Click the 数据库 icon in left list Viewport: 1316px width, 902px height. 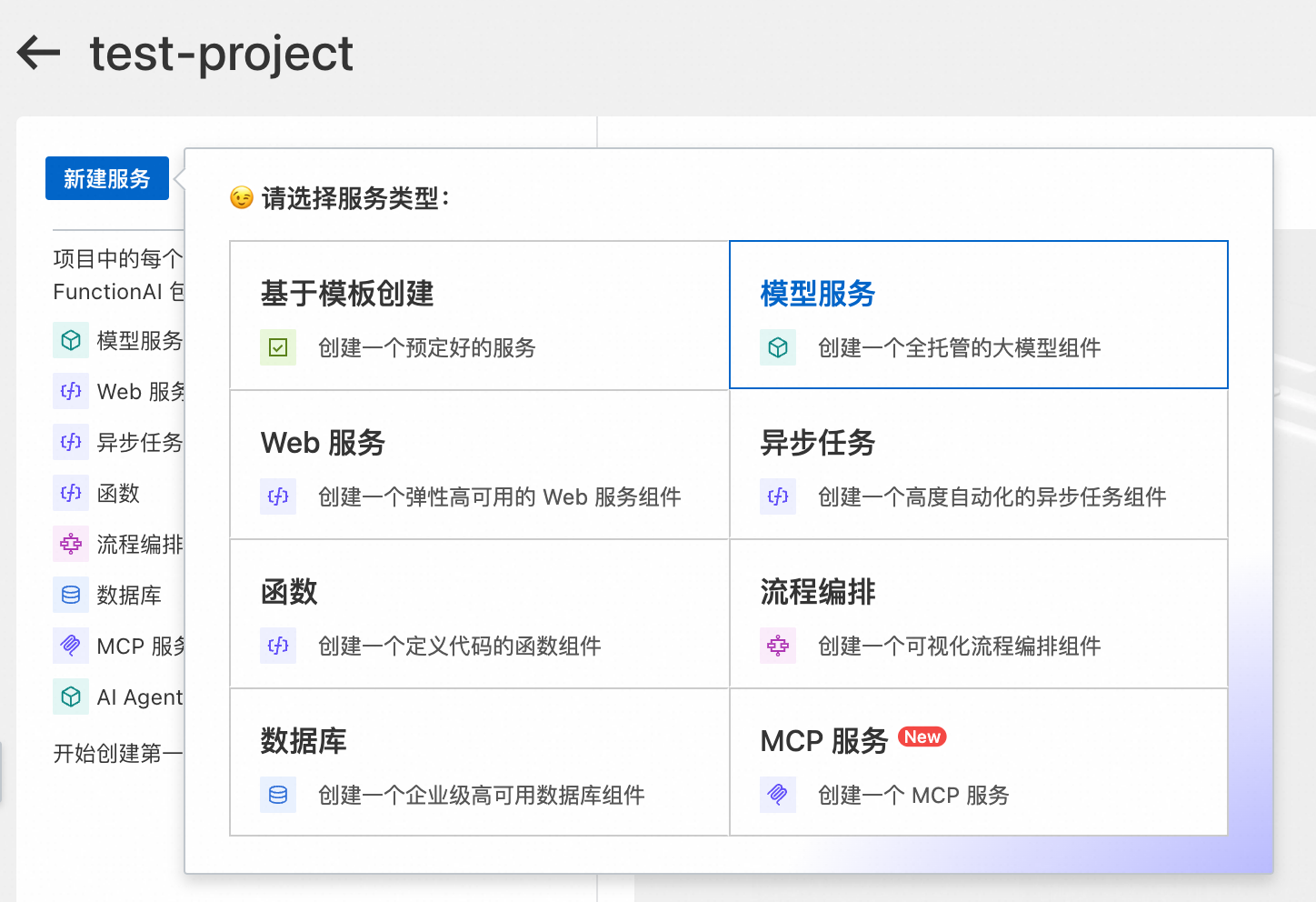[x=71, y=595]
